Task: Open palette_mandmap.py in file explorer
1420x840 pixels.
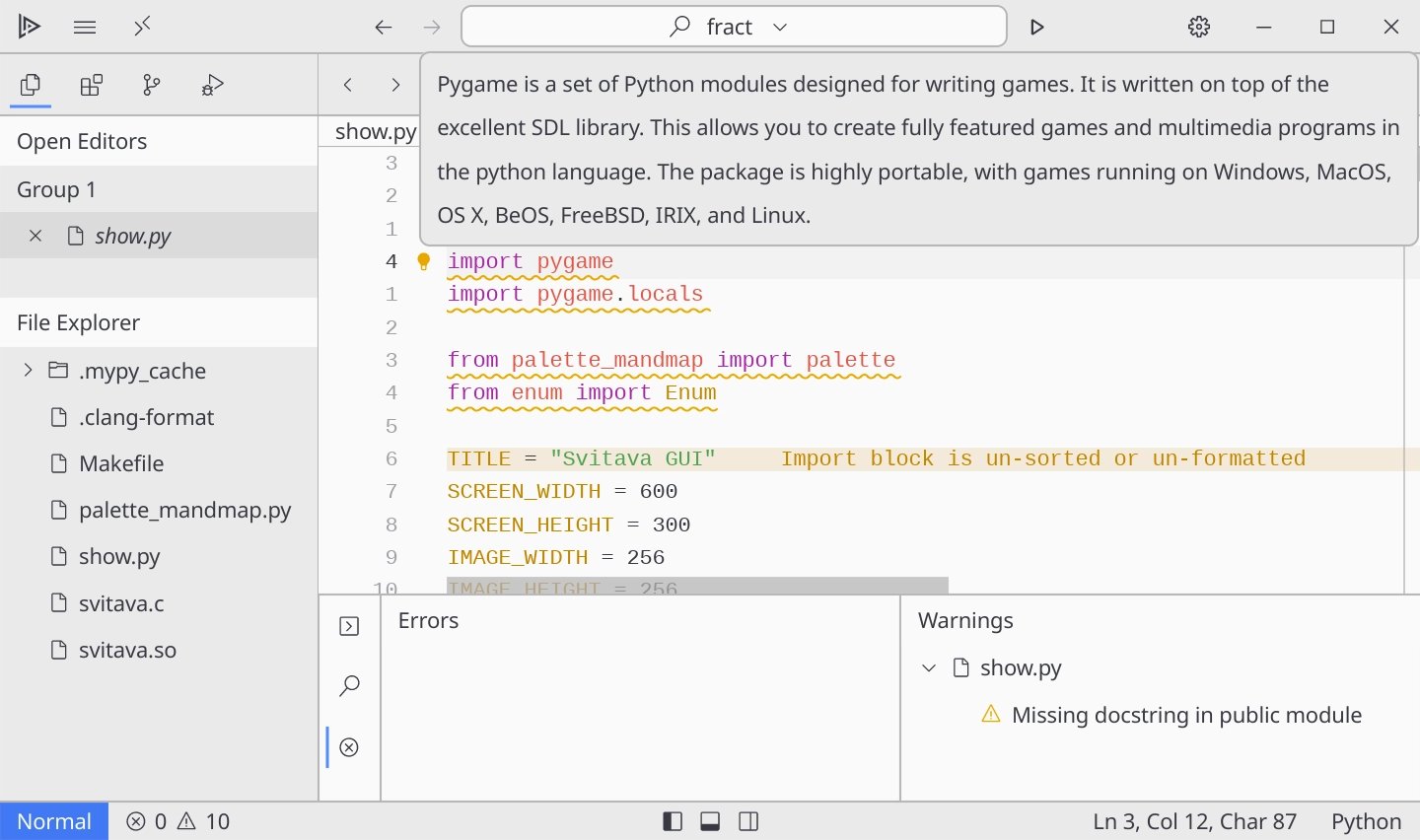Action: (x=184, y=511)
